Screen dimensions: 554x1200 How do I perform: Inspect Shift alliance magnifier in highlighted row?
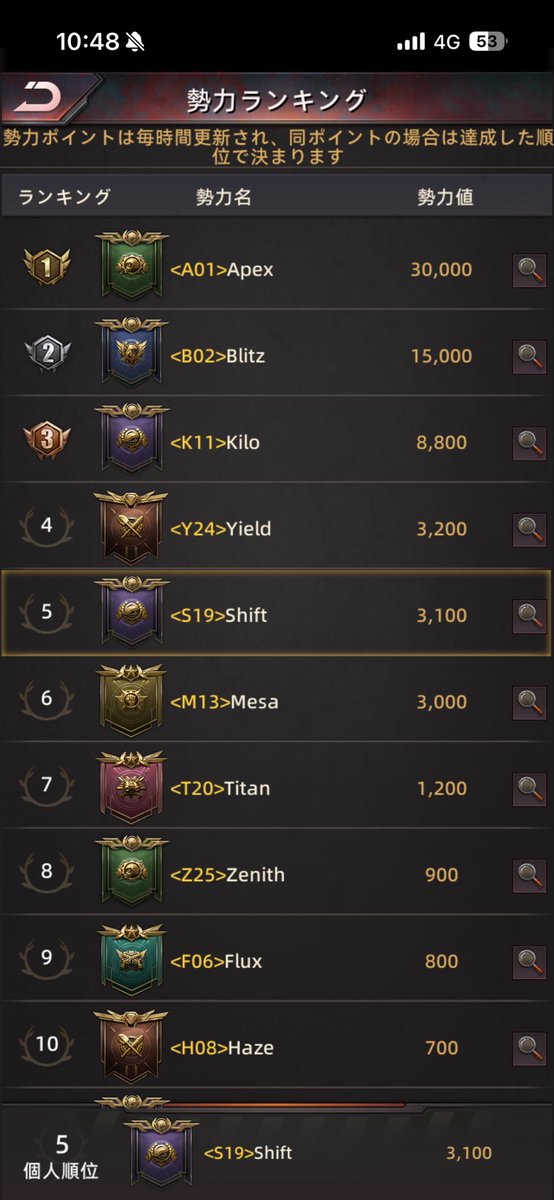529,615
